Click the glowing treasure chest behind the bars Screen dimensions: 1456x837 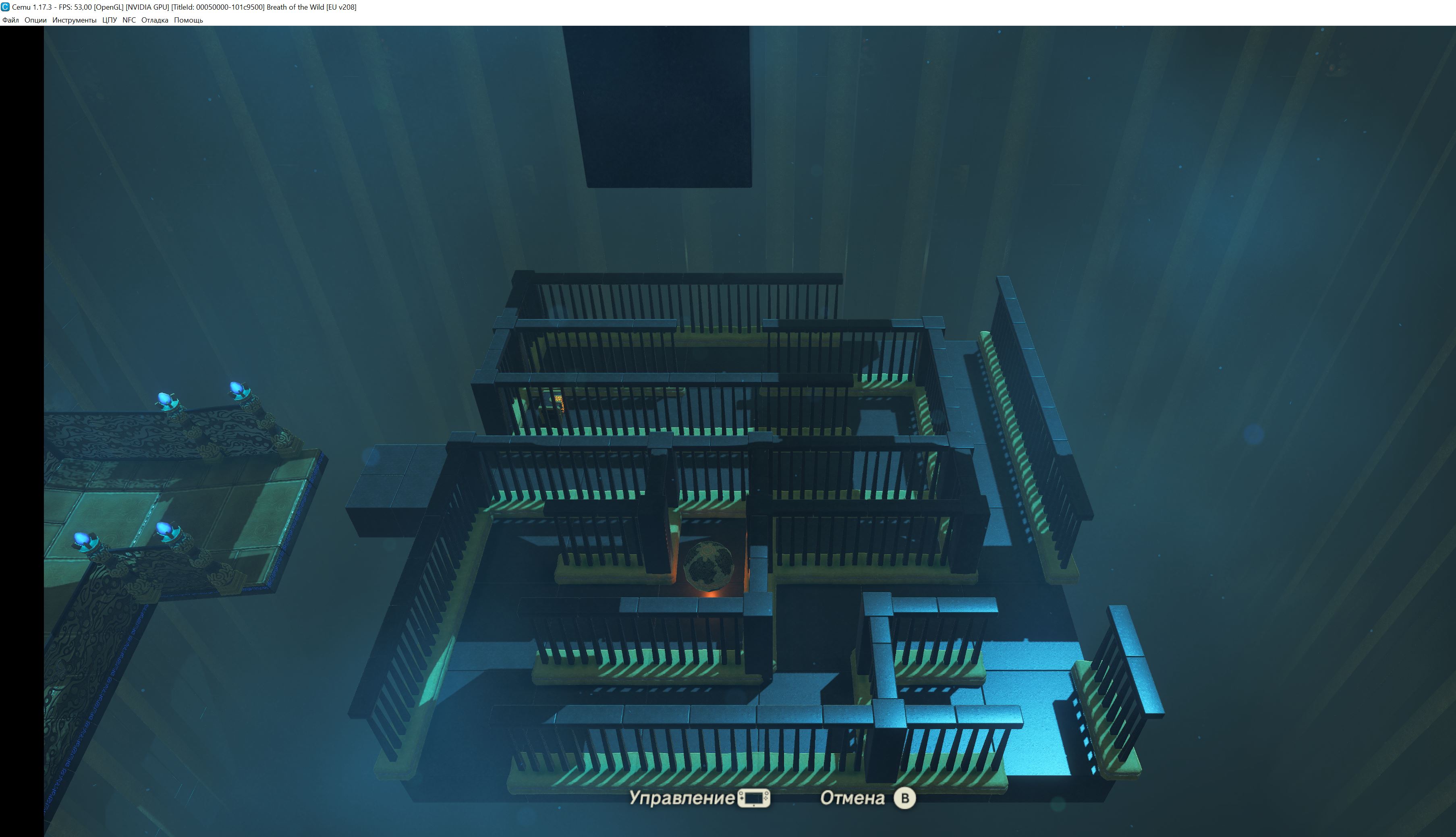point(558,402)
